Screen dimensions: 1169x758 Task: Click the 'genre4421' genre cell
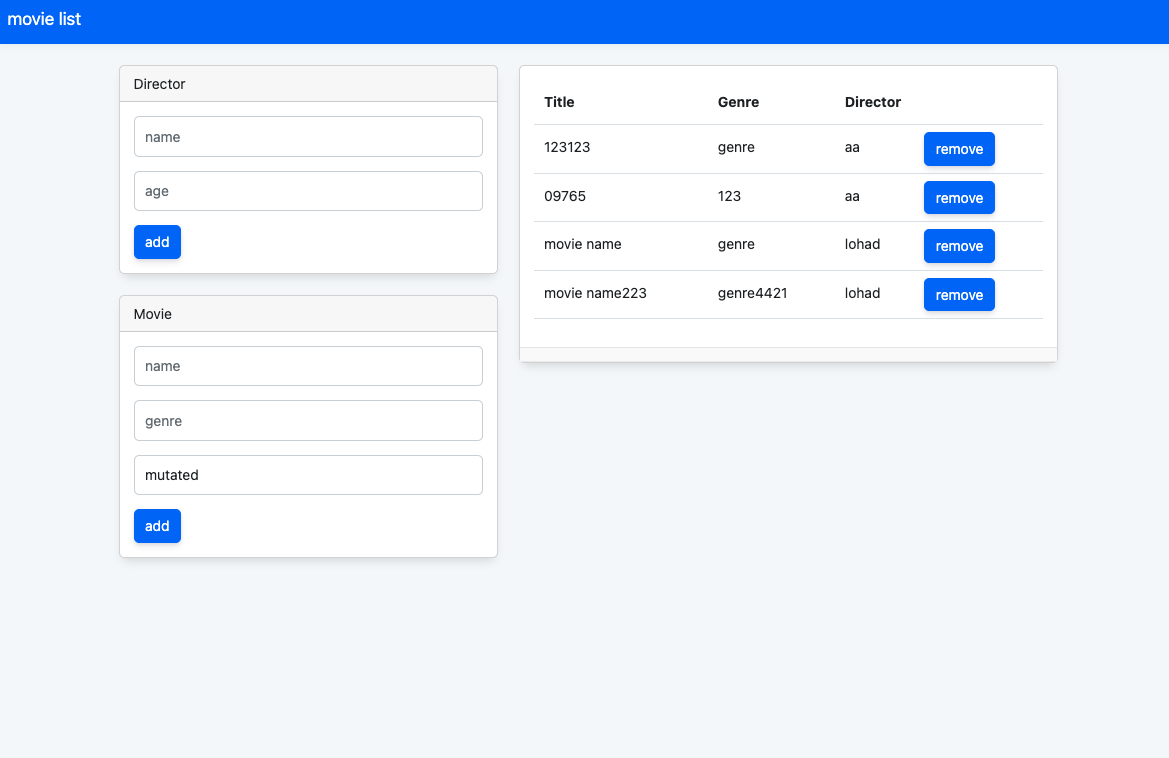pyautogui.click(x=752, y=293)
